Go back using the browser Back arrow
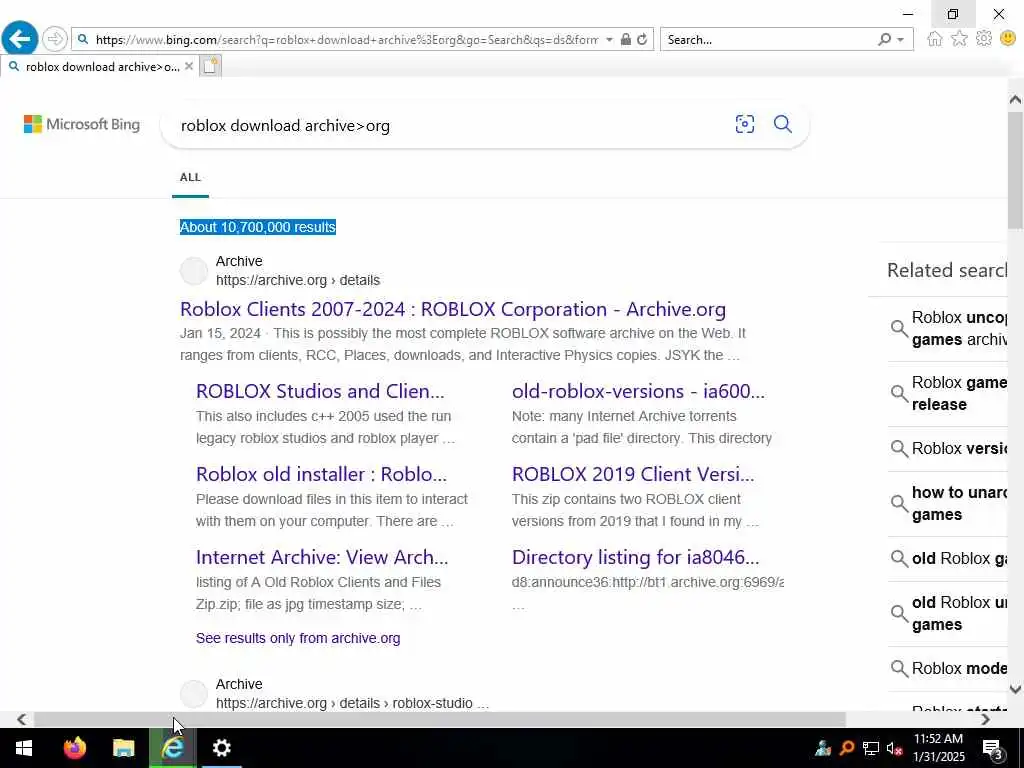This screenshot has width=1024, height=768. pyautogui.click(x=20, y=39)
